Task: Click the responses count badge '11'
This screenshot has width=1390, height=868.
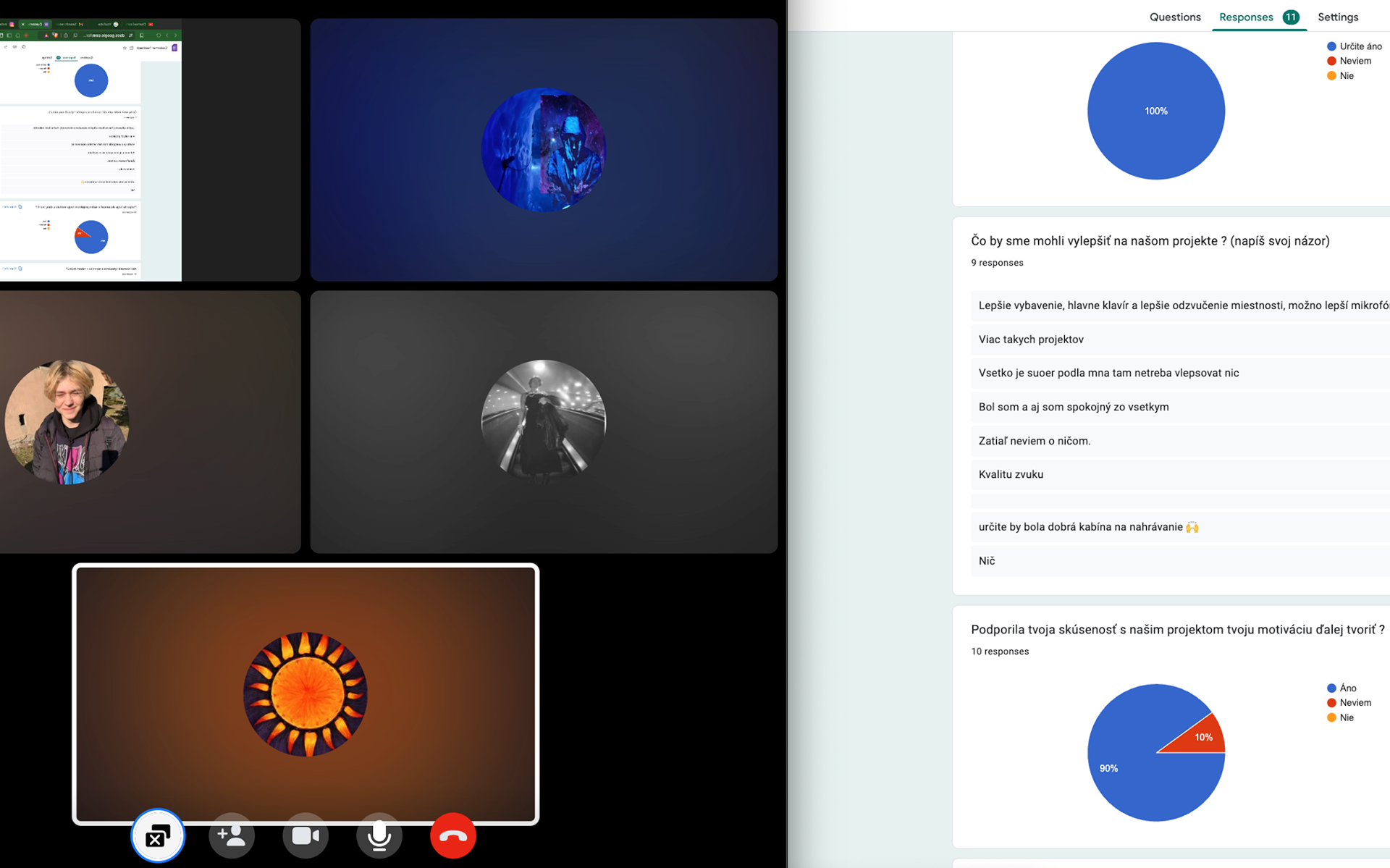Action: coord(1291,17)
